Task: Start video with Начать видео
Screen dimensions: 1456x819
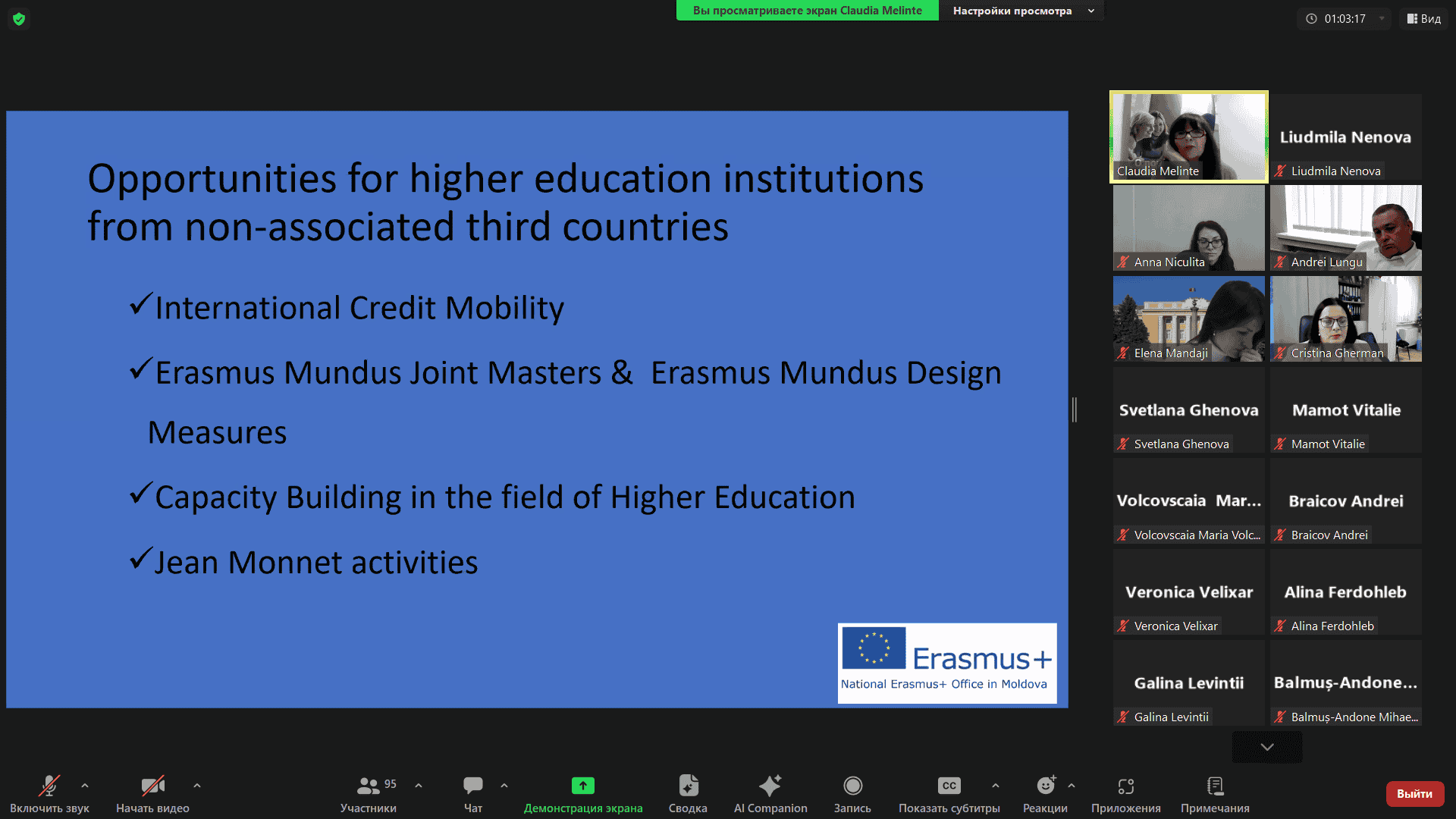Action: [152, 786]
